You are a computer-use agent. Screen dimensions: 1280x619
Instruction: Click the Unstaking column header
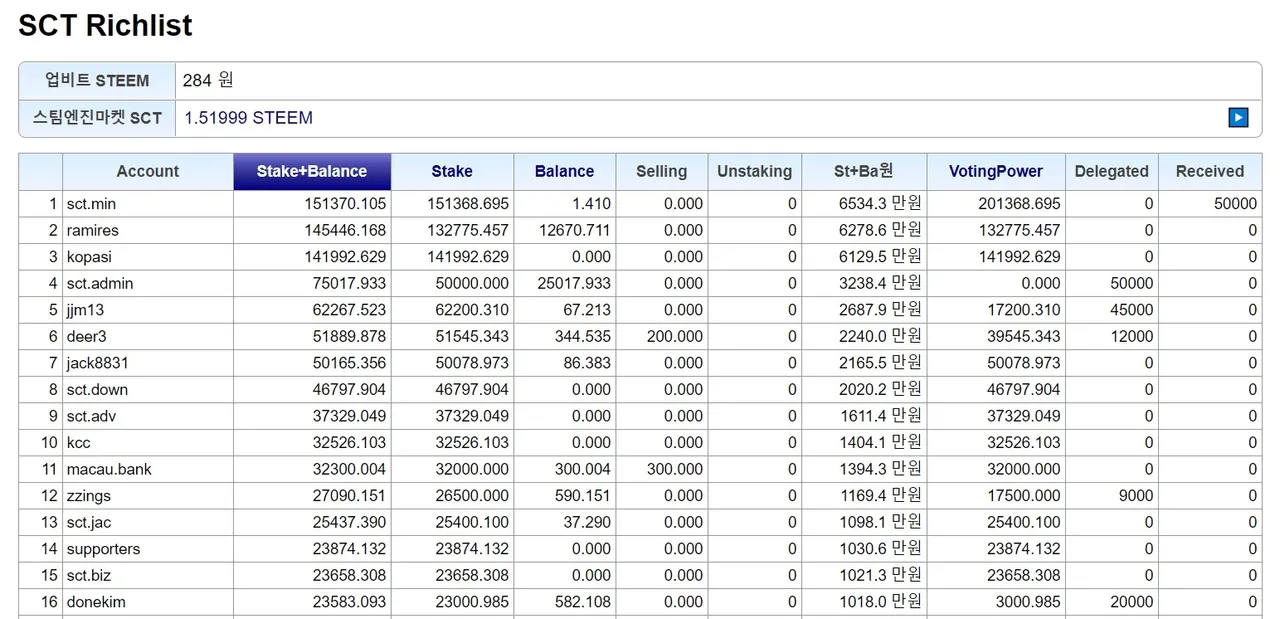754,171
